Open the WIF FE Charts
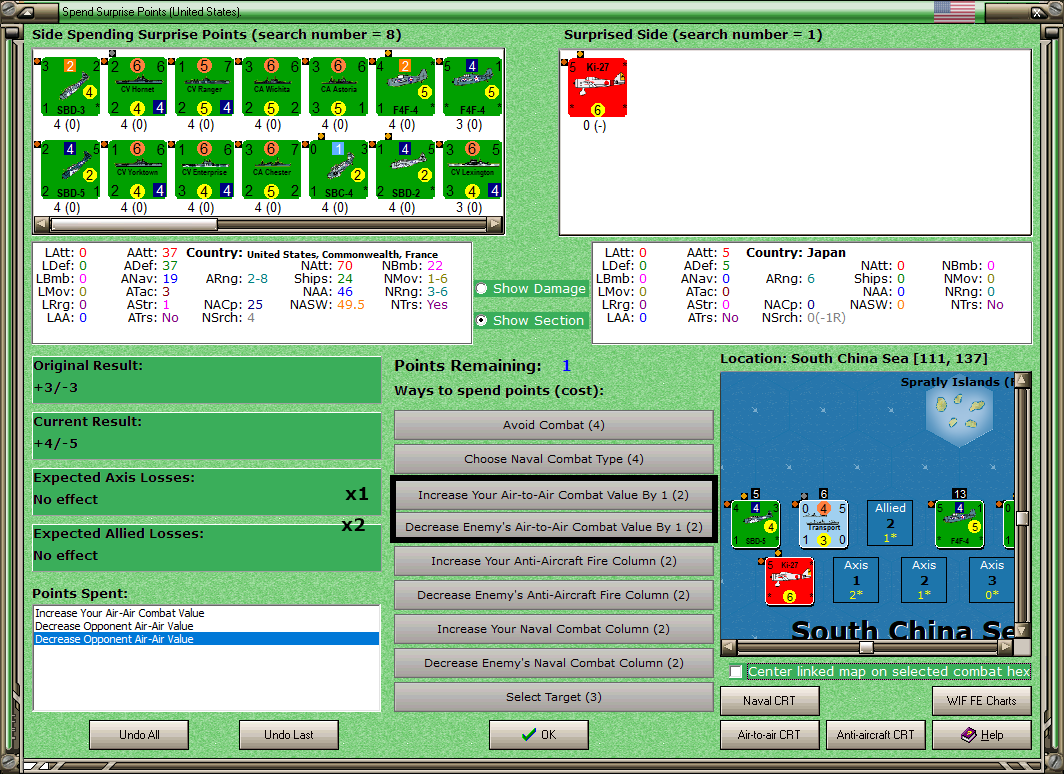This screenshot has width=1064, height=774. point(982,701)
